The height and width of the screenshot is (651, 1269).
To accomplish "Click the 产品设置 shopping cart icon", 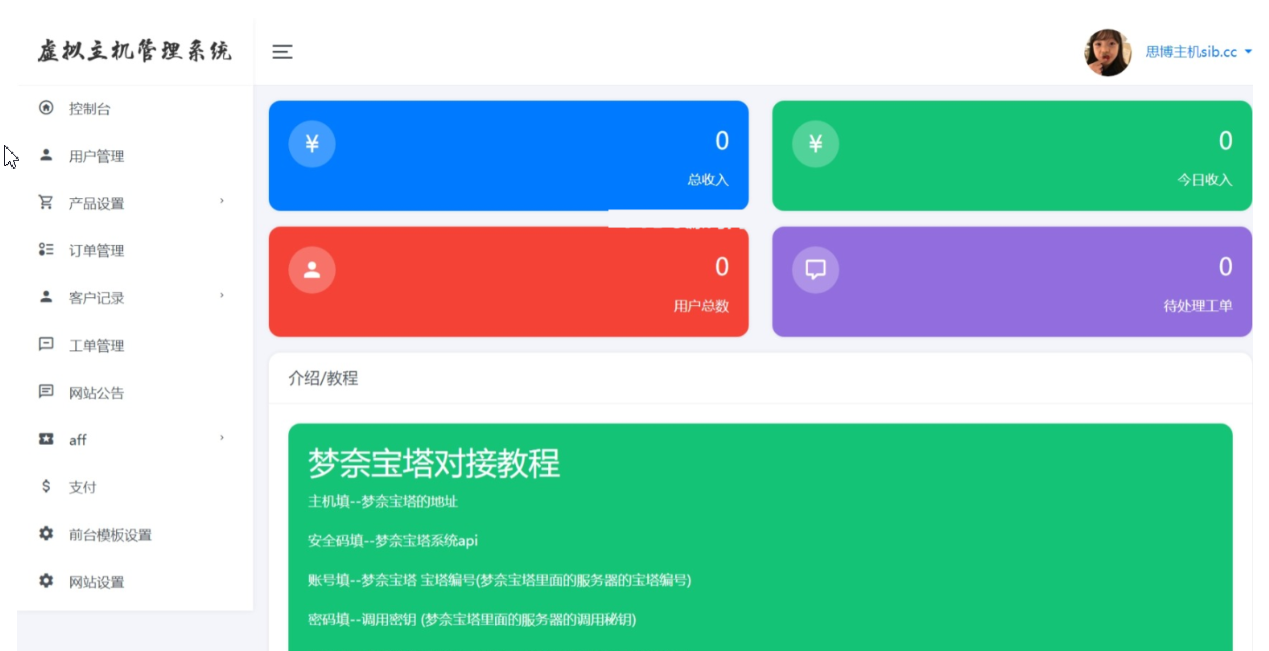I will [46, 202].
